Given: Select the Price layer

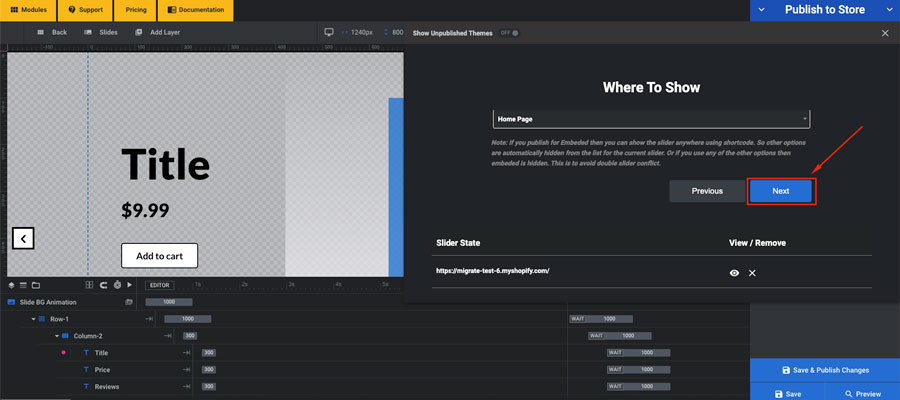Looking at the screenshot, I should pyautogui.click(x=102, y=370).
